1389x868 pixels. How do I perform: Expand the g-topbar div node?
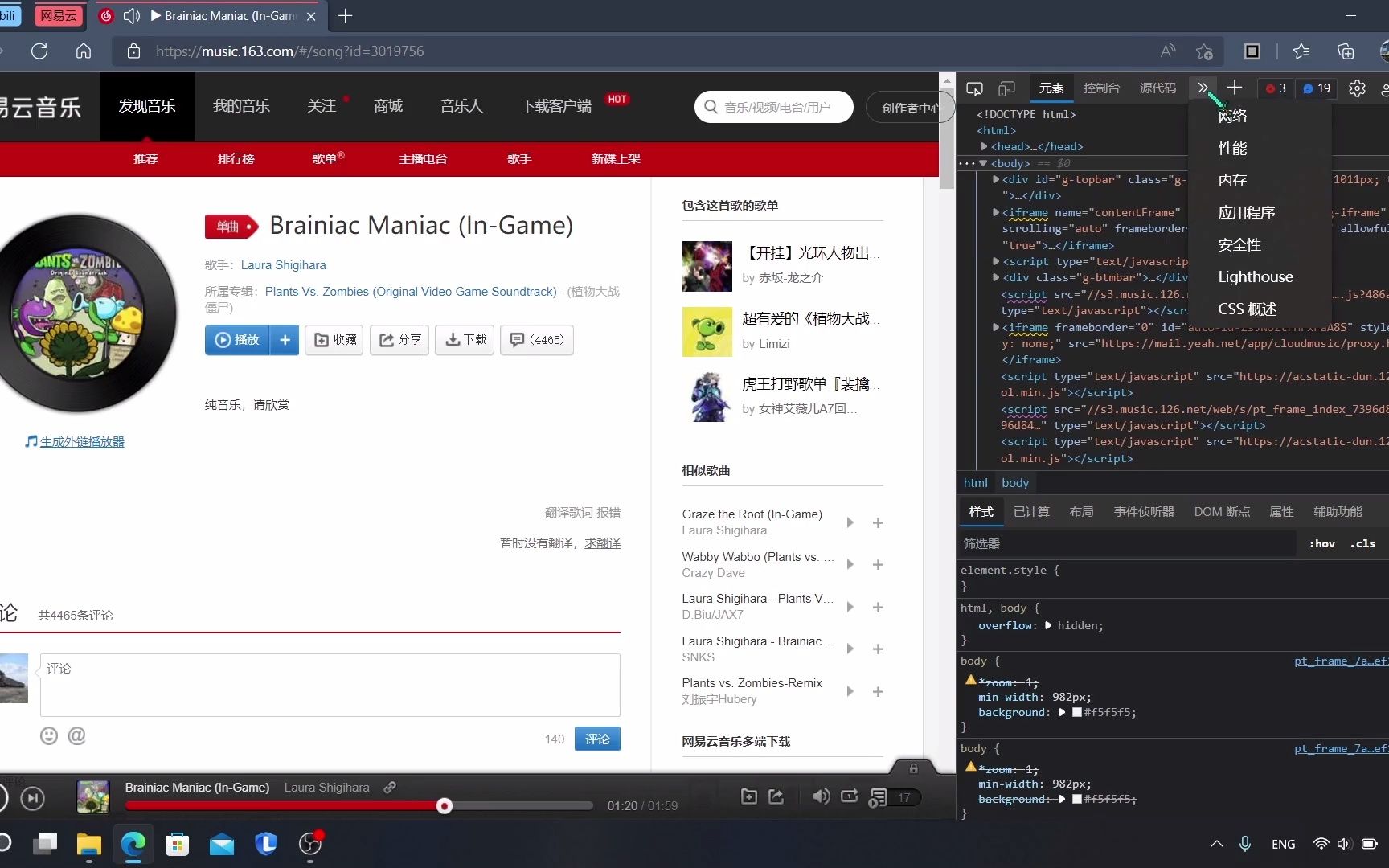point(996,179)
